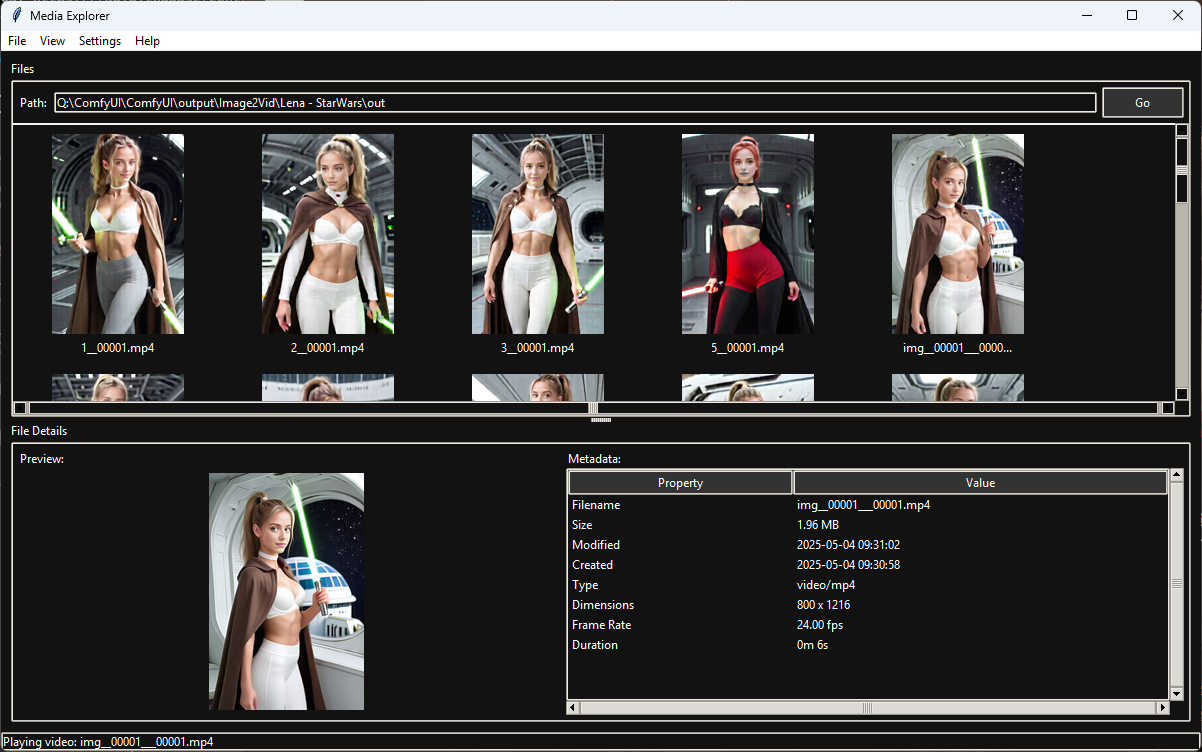Viewport: 1202px width, 752px height.
Task: Click the files list vertical scrollbar thumb
Action: [x=1182, y=170]
